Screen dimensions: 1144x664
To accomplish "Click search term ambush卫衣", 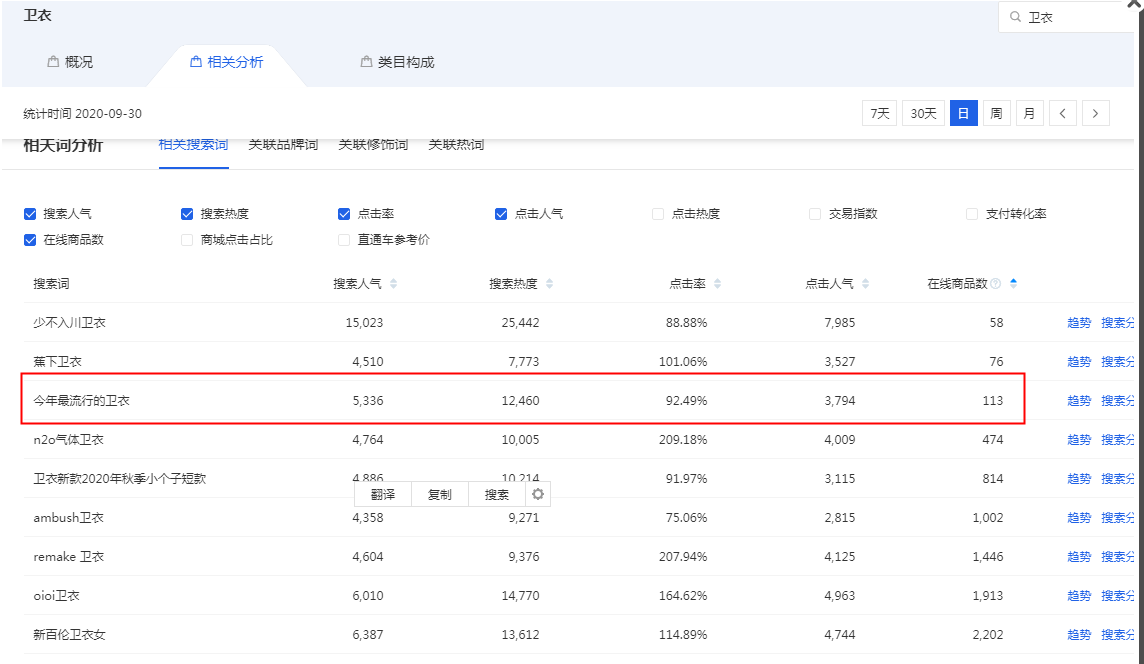I will [x=69, y=518].
